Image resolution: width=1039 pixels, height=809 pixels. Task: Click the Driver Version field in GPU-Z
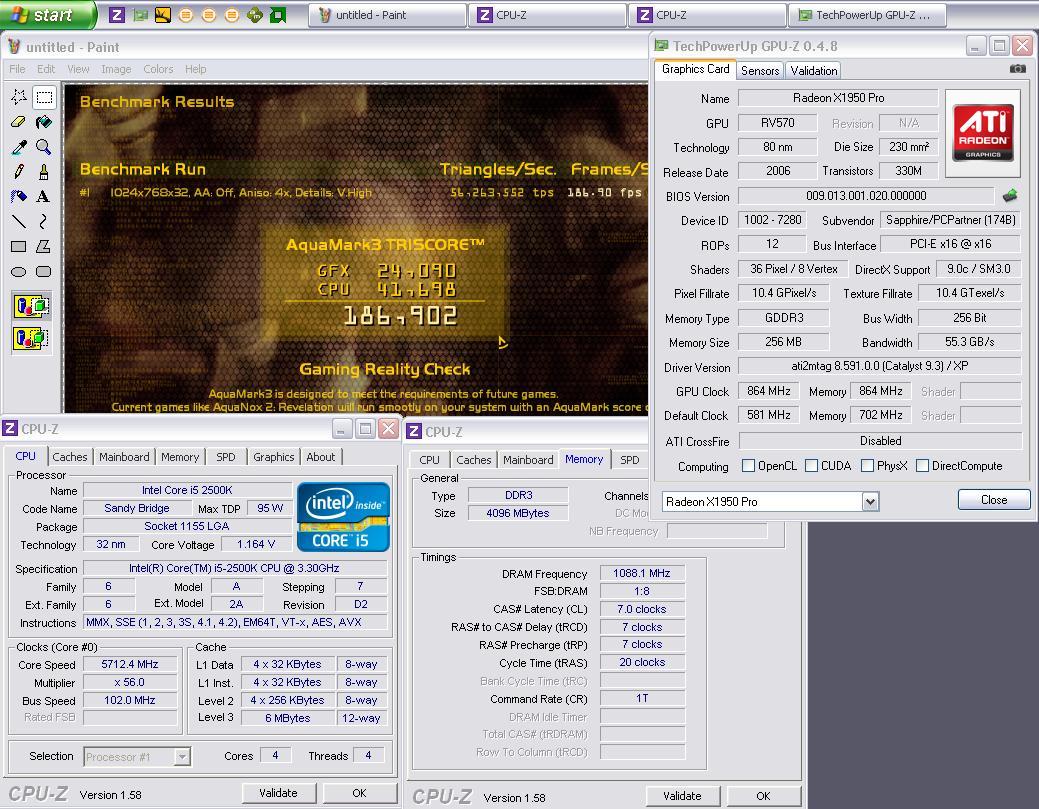[x=879, y=366]
